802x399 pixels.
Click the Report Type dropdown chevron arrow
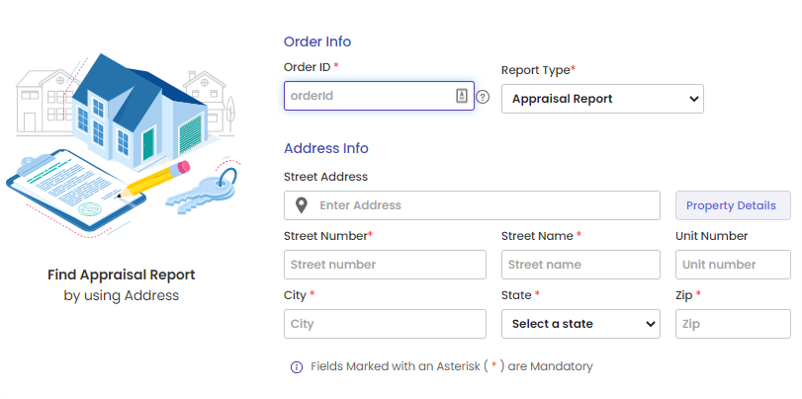(694, 99)
